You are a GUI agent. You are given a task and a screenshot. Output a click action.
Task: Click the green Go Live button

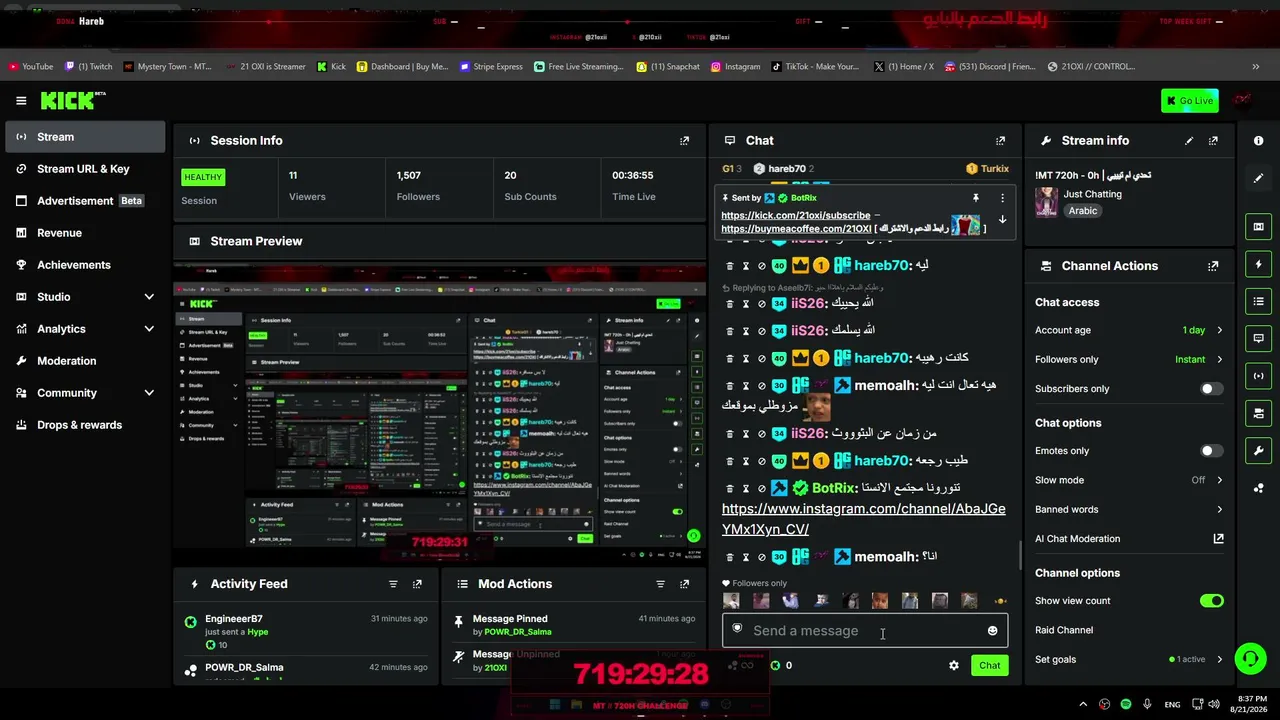(1189, 100)
